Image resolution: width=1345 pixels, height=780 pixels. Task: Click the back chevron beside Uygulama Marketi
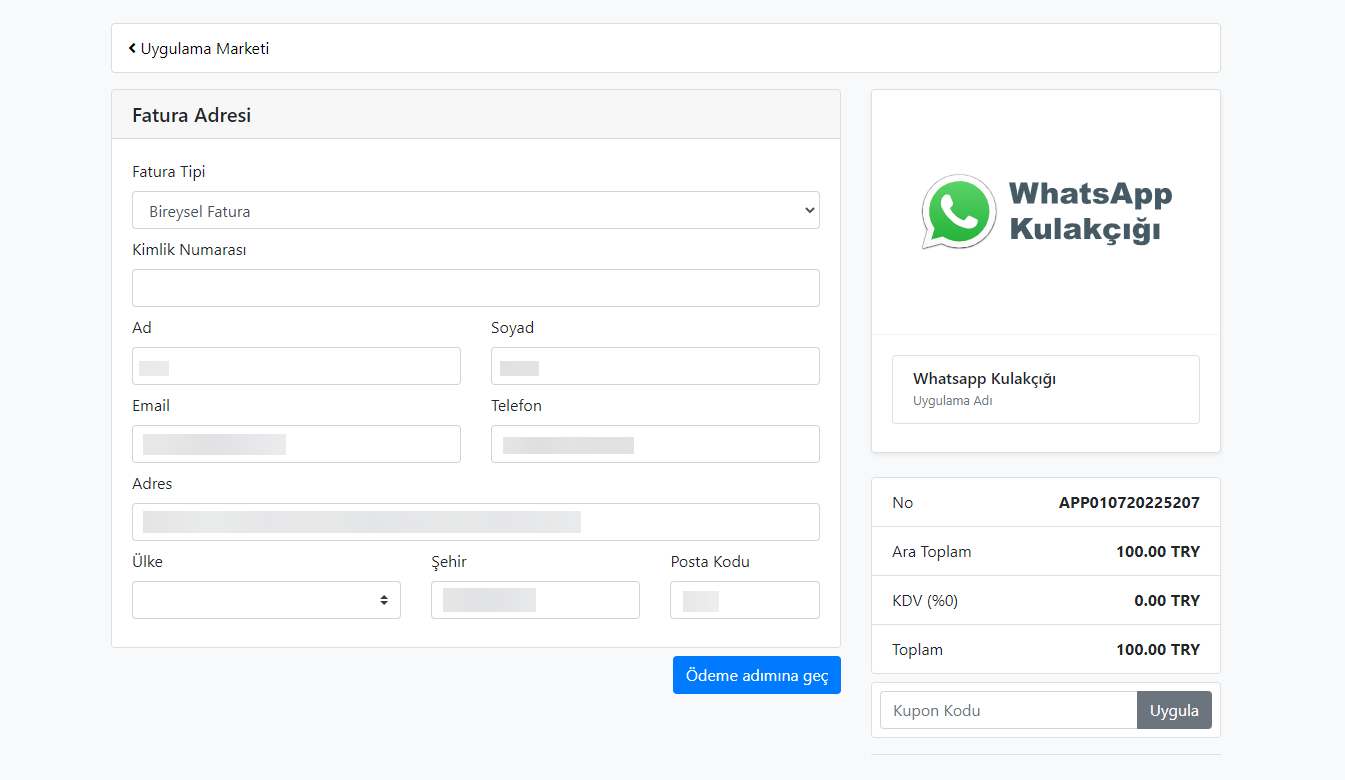click(132, 48)
